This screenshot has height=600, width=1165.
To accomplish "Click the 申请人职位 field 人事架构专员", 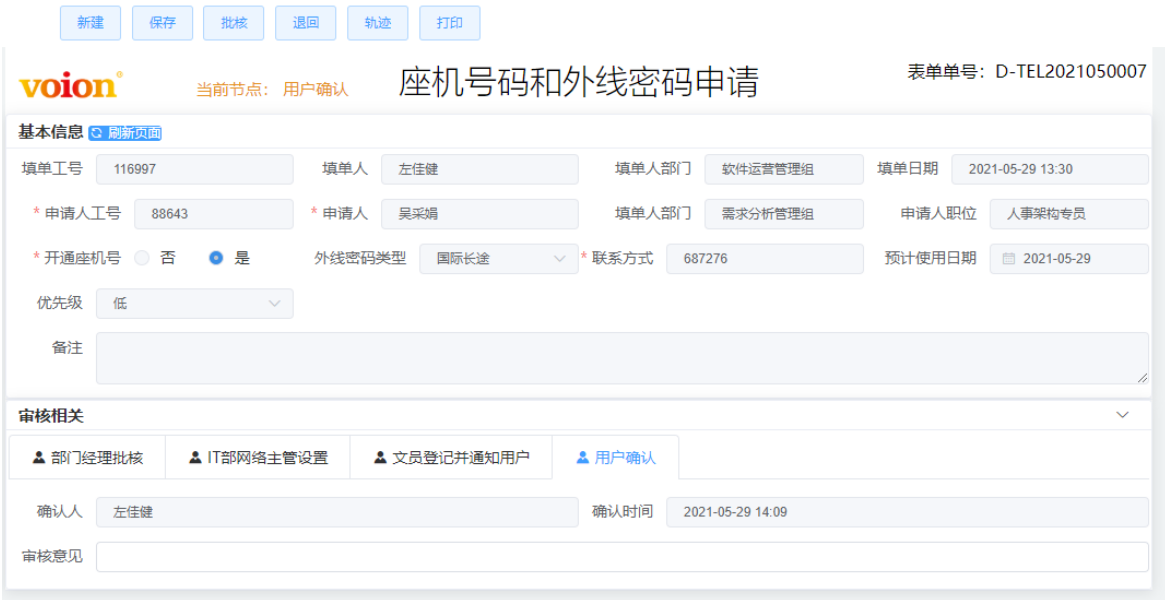I will (1069, 214).
